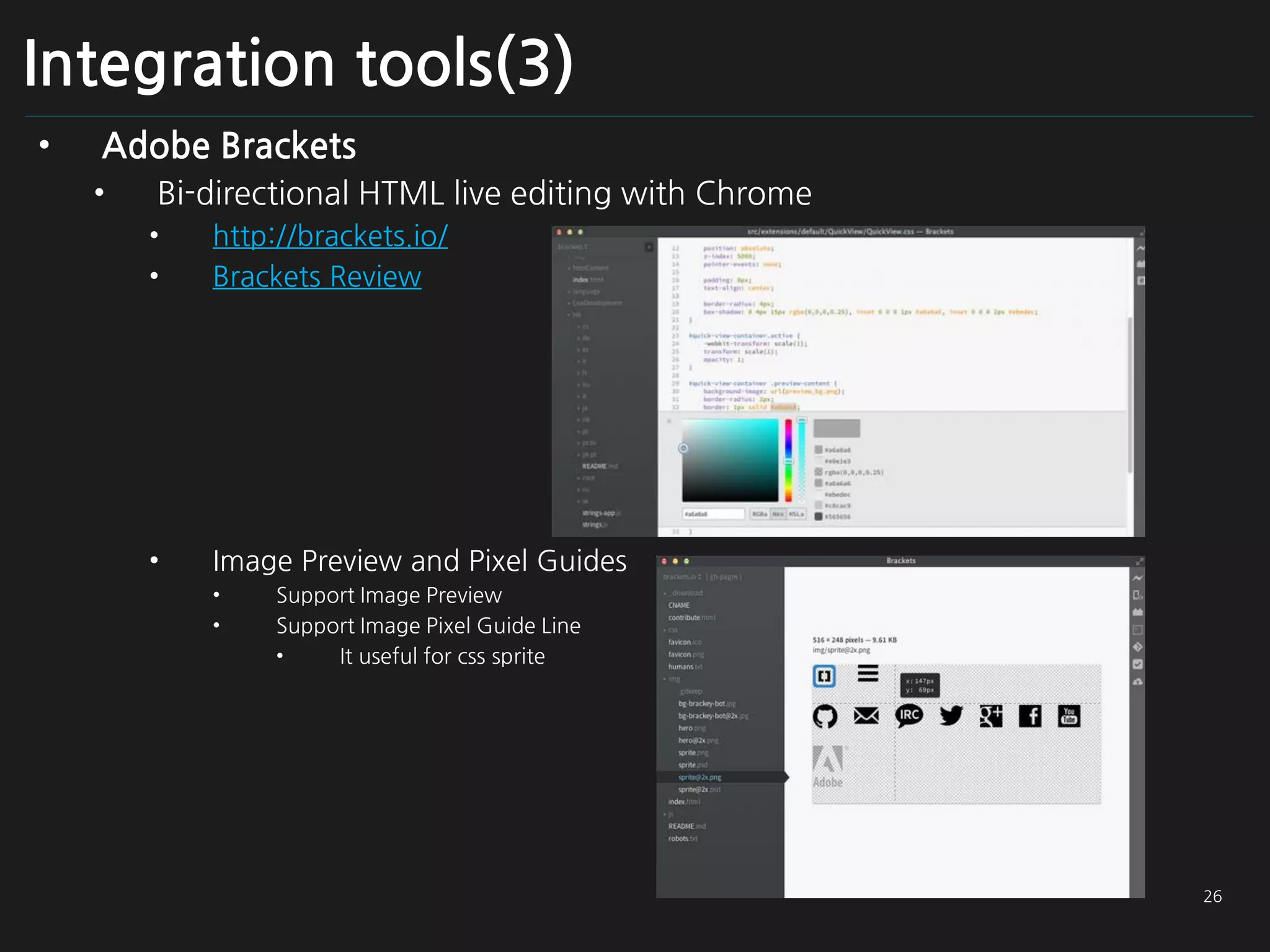Viewport: 1270px width, 952px height.
Task: Open README.md in the sprite window tree
Action: [687, 827]
